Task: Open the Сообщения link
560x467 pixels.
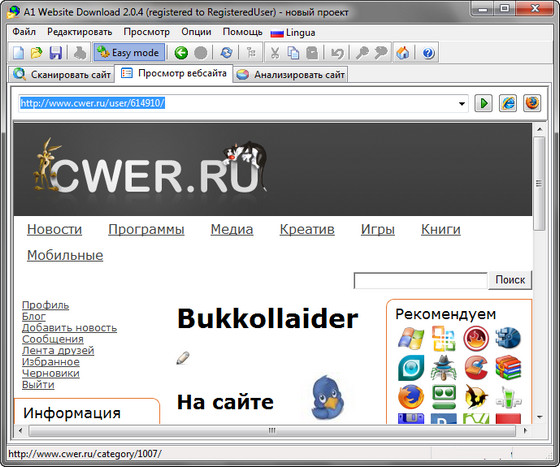Action: click(53, 340)
